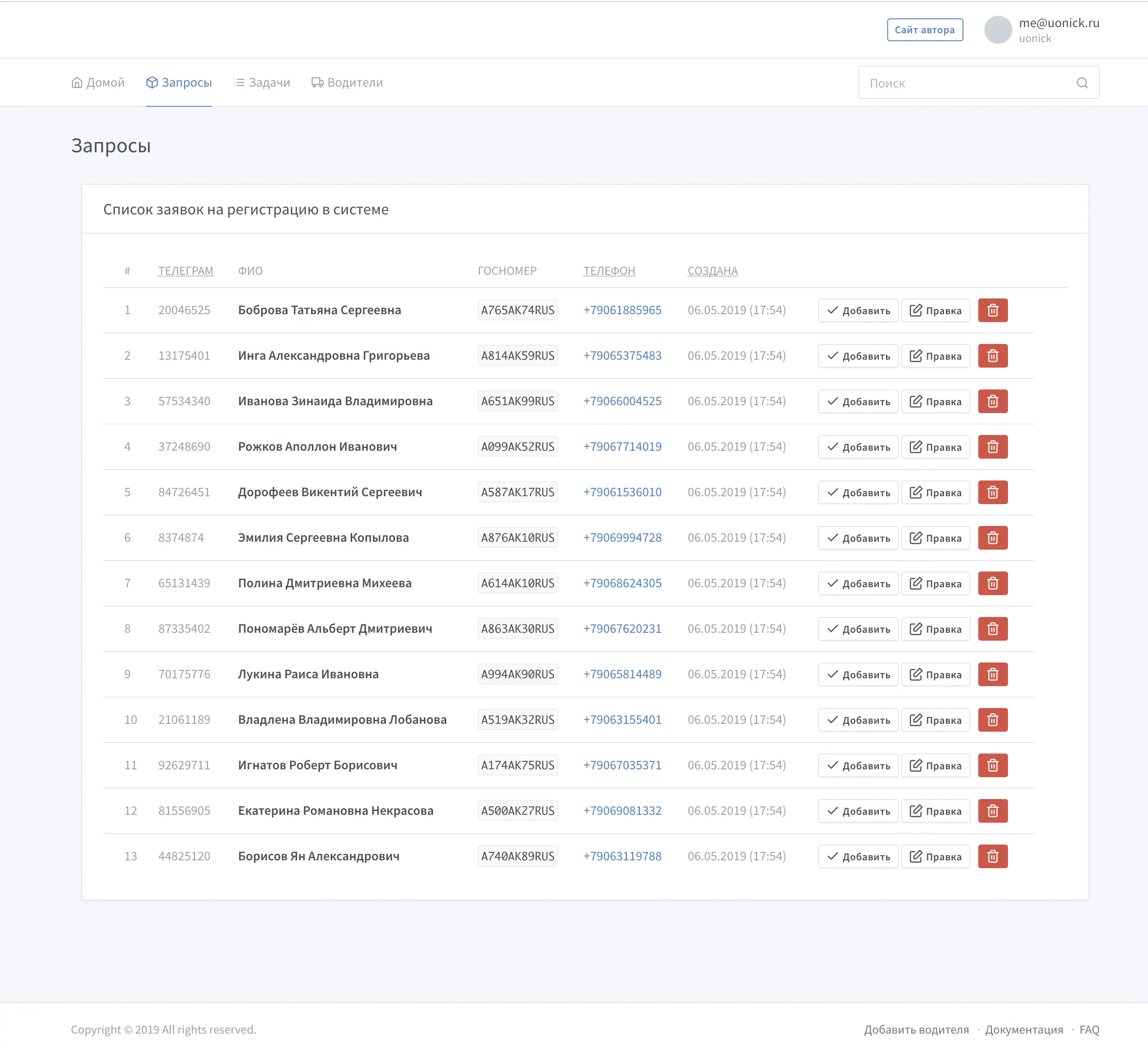Click the user avatar circle
This screenshot has width=1148, height=1052.
coord(997,30)
